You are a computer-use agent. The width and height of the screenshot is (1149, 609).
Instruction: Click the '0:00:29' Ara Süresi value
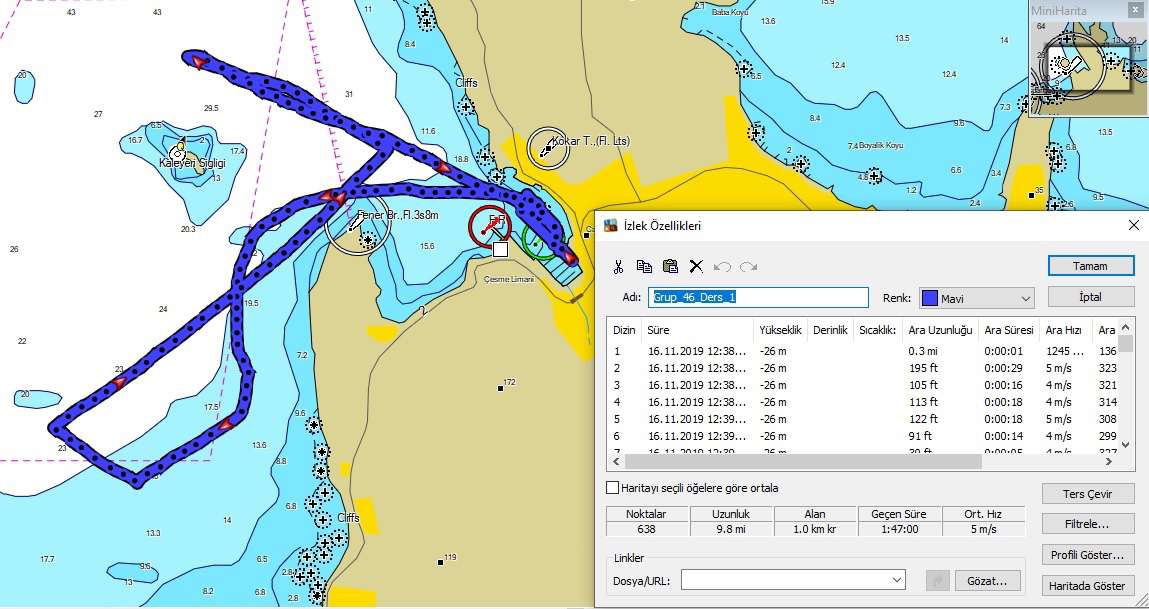1003,368
